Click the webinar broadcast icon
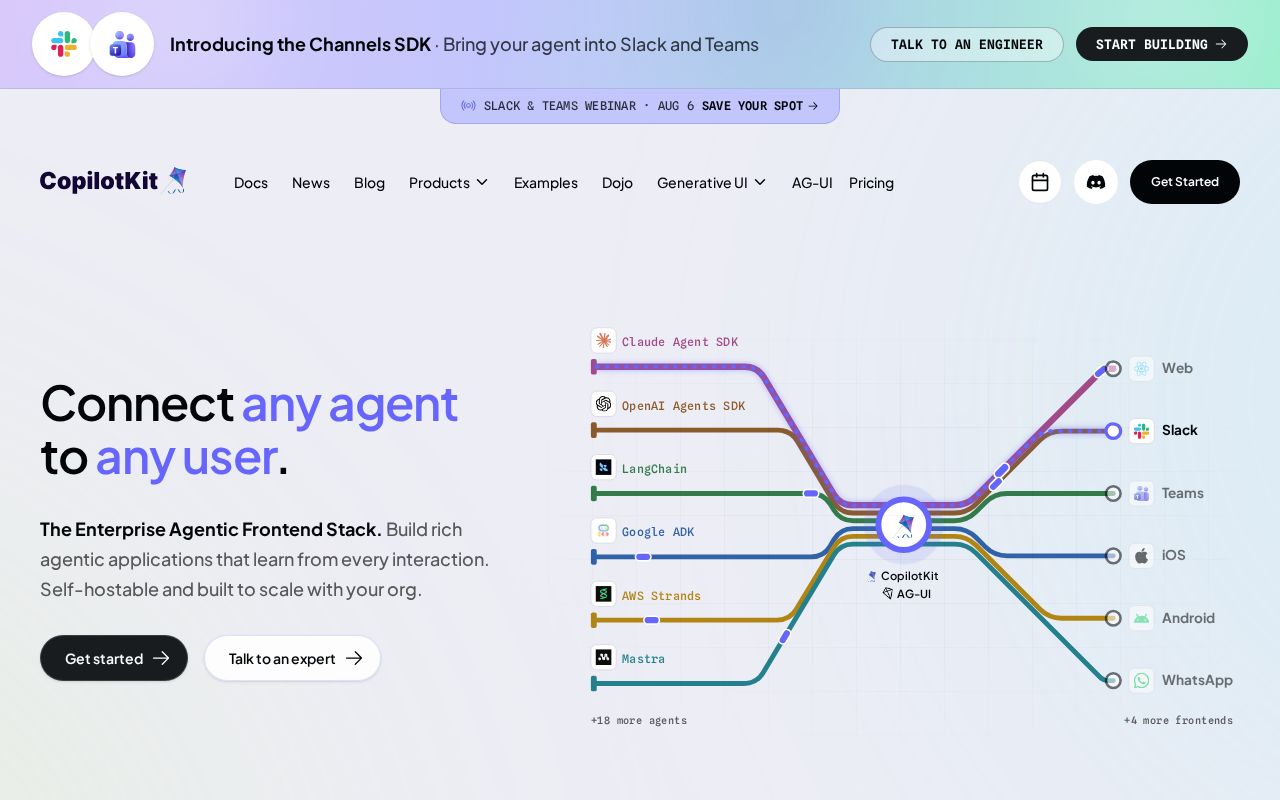 (x=468, y=106)
